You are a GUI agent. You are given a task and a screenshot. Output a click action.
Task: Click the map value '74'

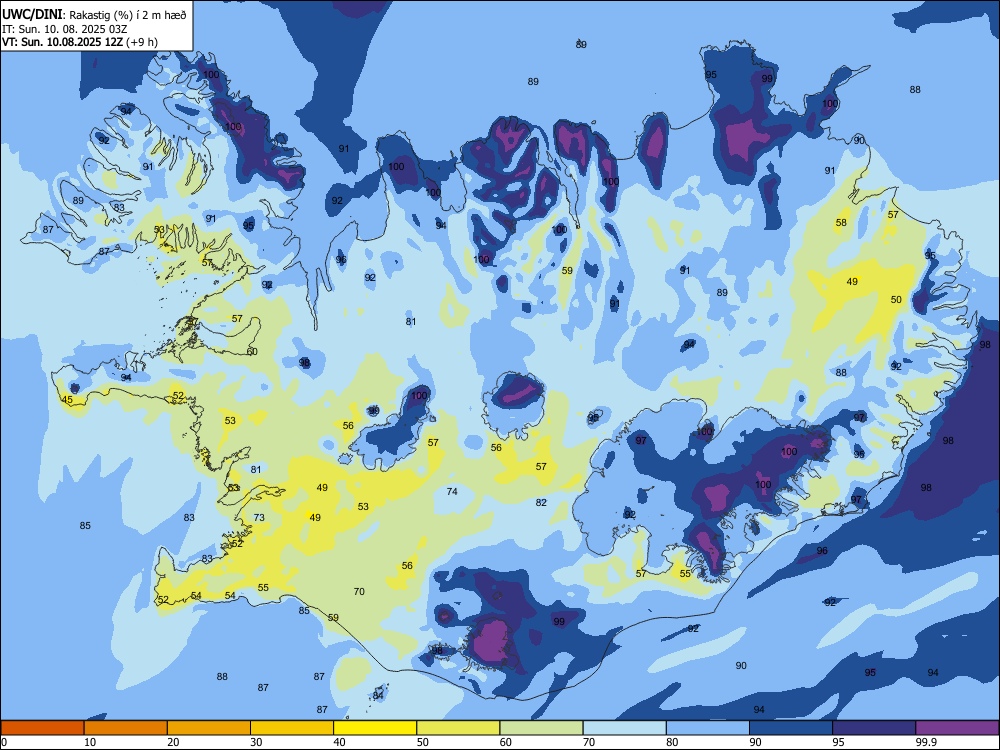pyautogui.click(x=452, y=491)
